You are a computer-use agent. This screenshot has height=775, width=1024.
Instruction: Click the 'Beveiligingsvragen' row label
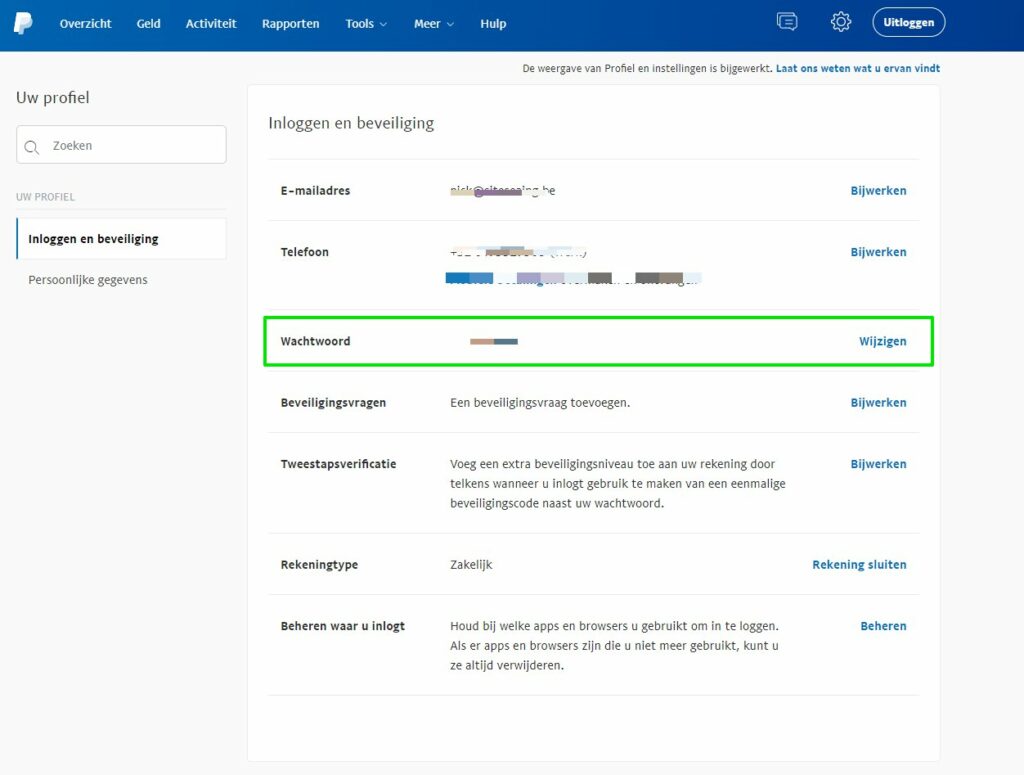tap(333, 403)
